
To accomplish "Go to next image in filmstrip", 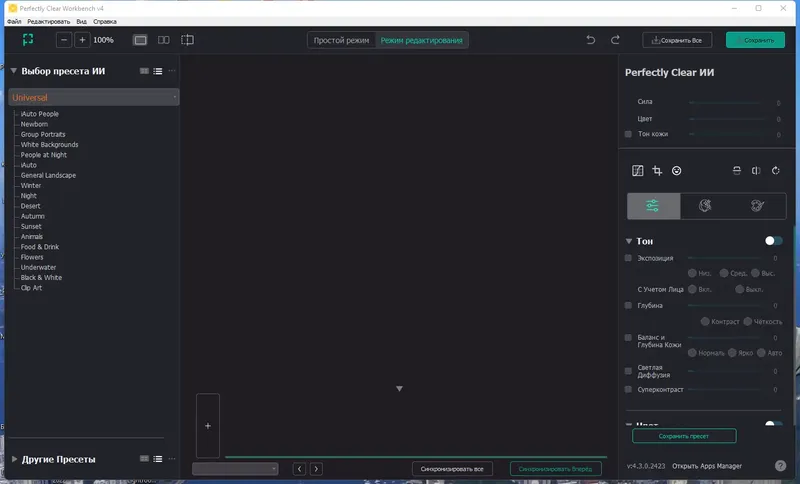I will tap(316, 469).
